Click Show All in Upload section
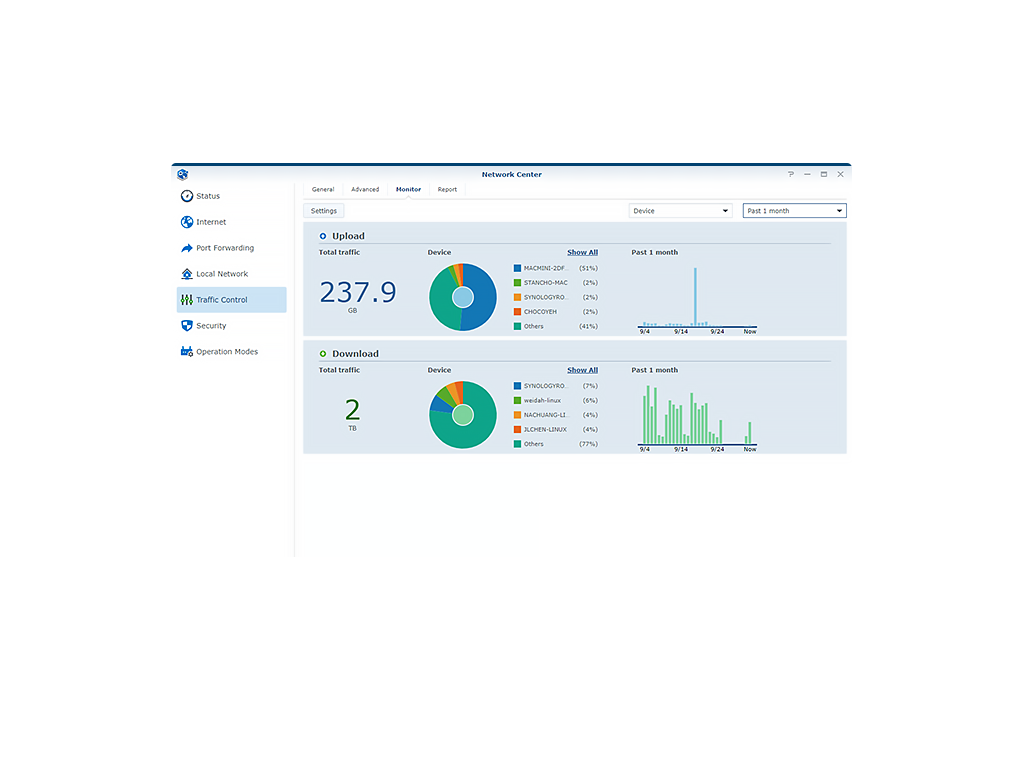1024x768 pixels. pos(583,252)
